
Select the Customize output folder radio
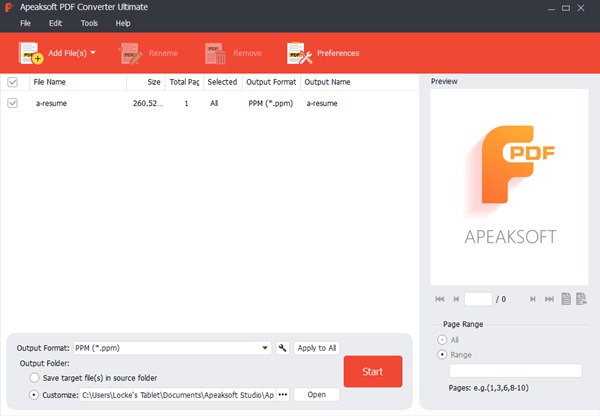click(x=34, y=395)
